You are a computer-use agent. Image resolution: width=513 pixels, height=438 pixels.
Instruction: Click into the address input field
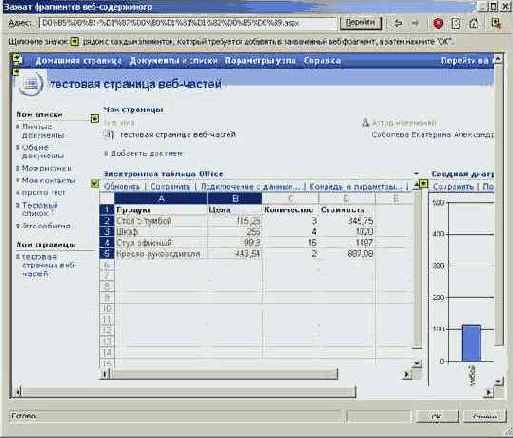pos(188,23)
